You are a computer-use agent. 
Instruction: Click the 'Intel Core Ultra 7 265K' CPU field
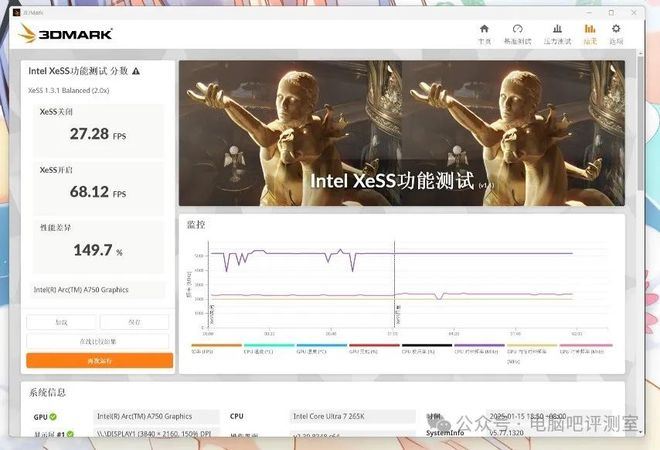pos(352,416)
